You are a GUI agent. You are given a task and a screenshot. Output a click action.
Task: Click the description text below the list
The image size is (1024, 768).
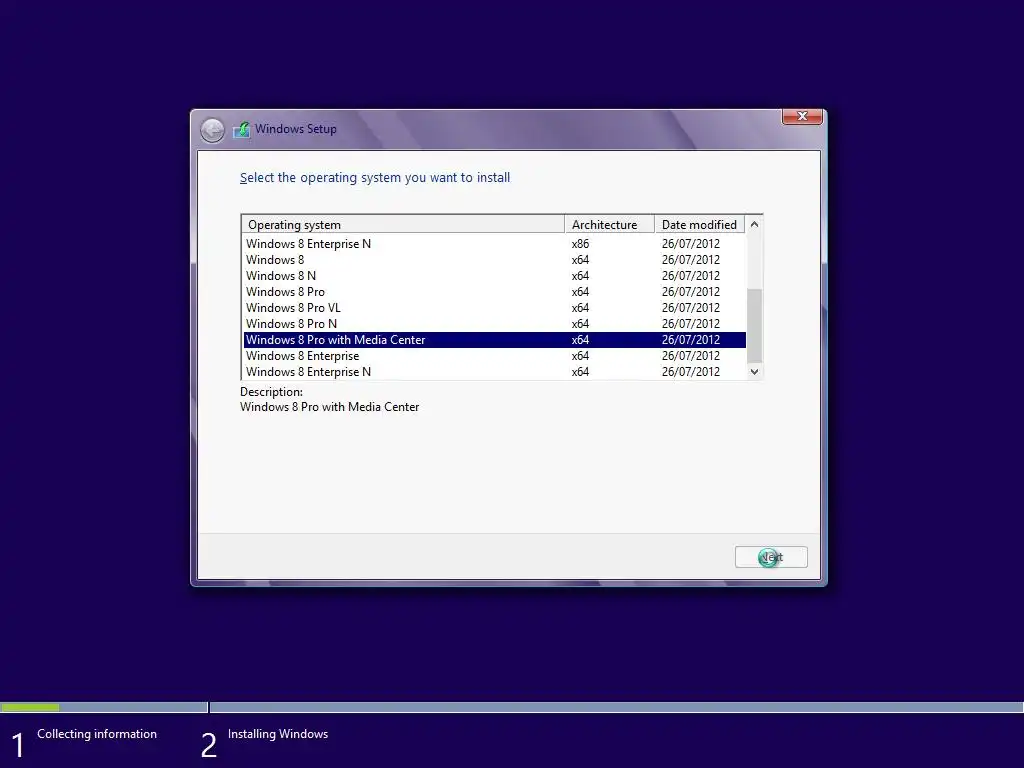pyautogui.click(x=329, y=407)
